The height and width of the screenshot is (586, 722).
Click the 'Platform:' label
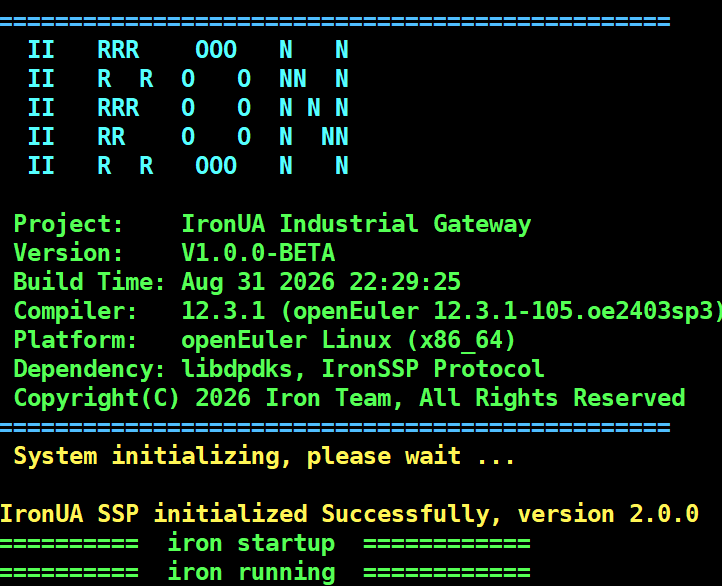(x=76, y=340)
